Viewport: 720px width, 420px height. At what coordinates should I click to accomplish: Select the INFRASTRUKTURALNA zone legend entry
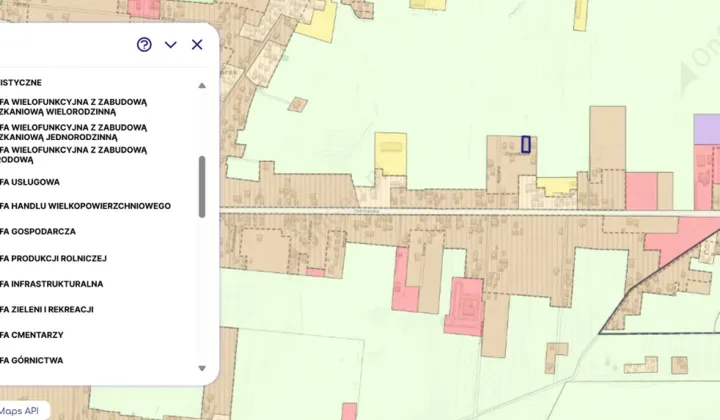tap(51, 284)
